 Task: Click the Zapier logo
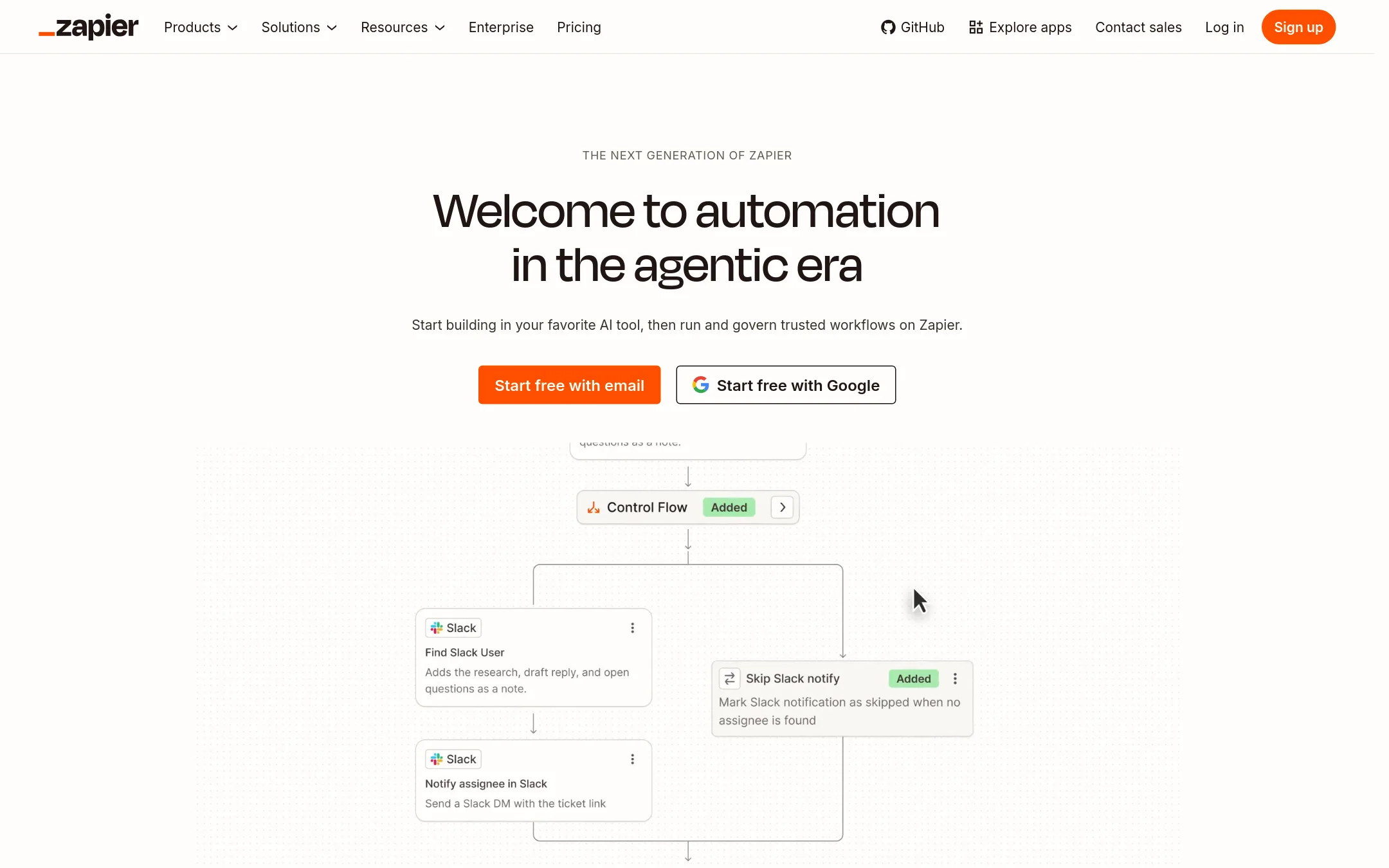[x=88, y=27]
